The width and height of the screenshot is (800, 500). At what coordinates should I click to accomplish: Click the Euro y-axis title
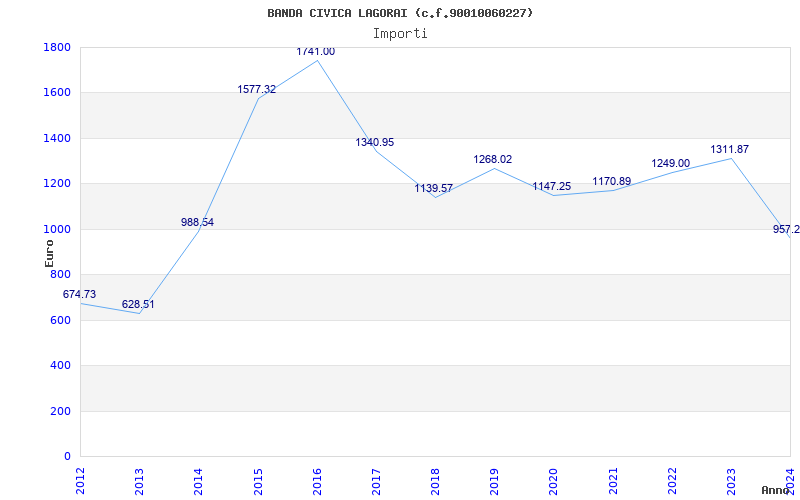[x=49, y=253]
